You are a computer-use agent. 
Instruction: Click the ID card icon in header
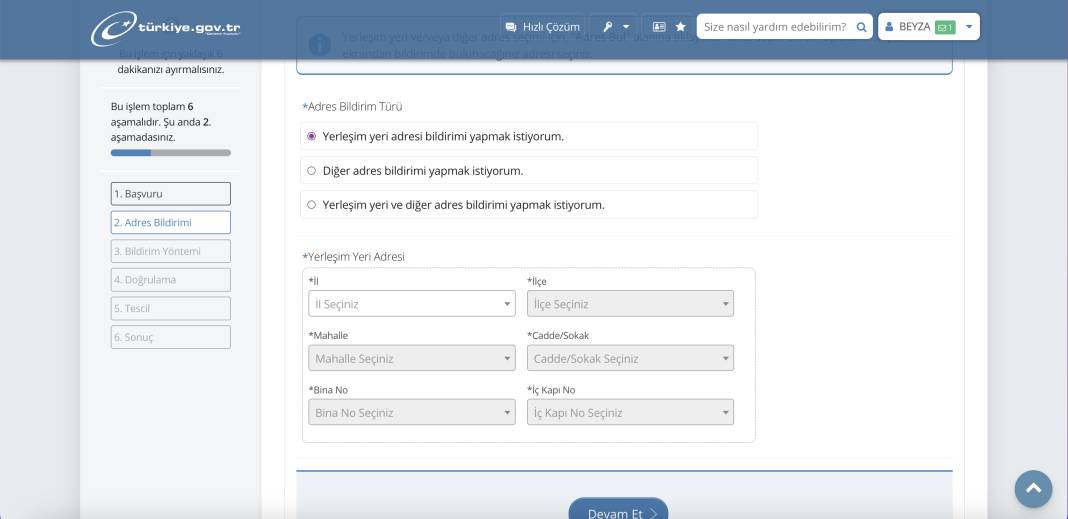pos(659,27)
